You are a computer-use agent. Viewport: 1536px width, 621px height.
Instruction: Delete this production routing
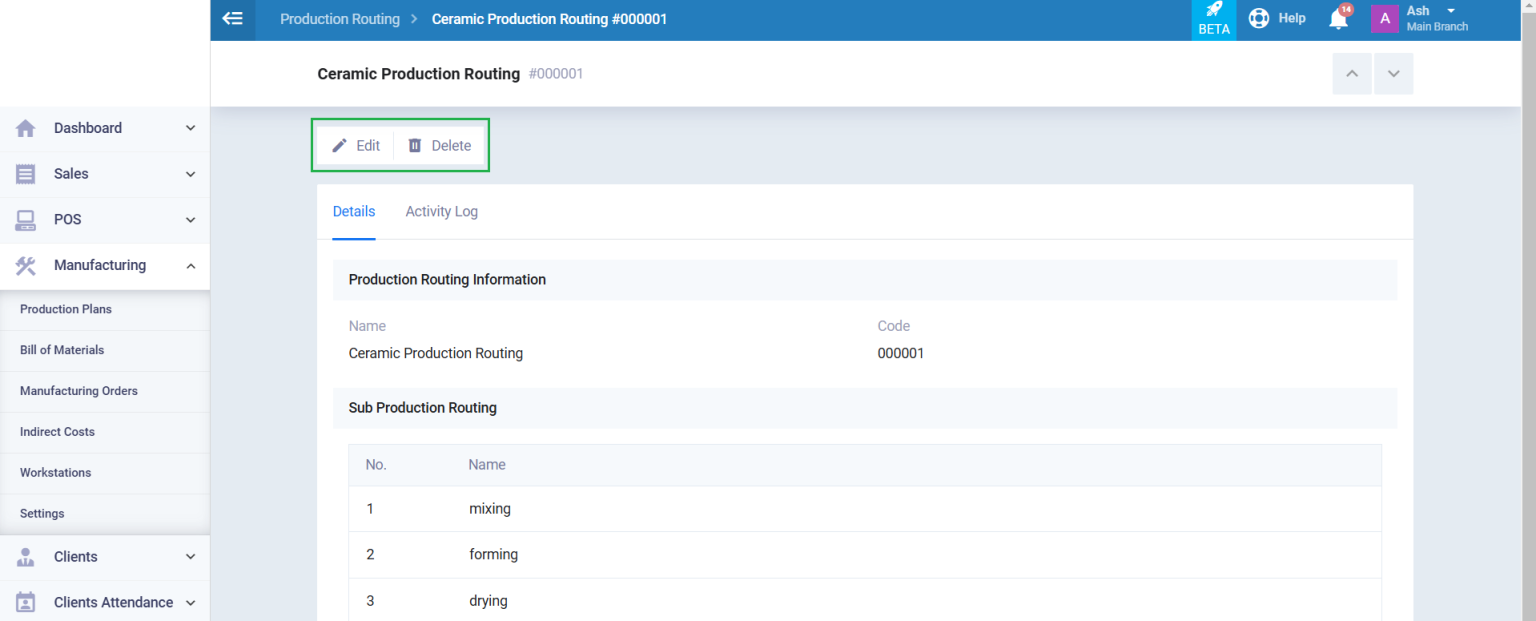pos(439,145)
